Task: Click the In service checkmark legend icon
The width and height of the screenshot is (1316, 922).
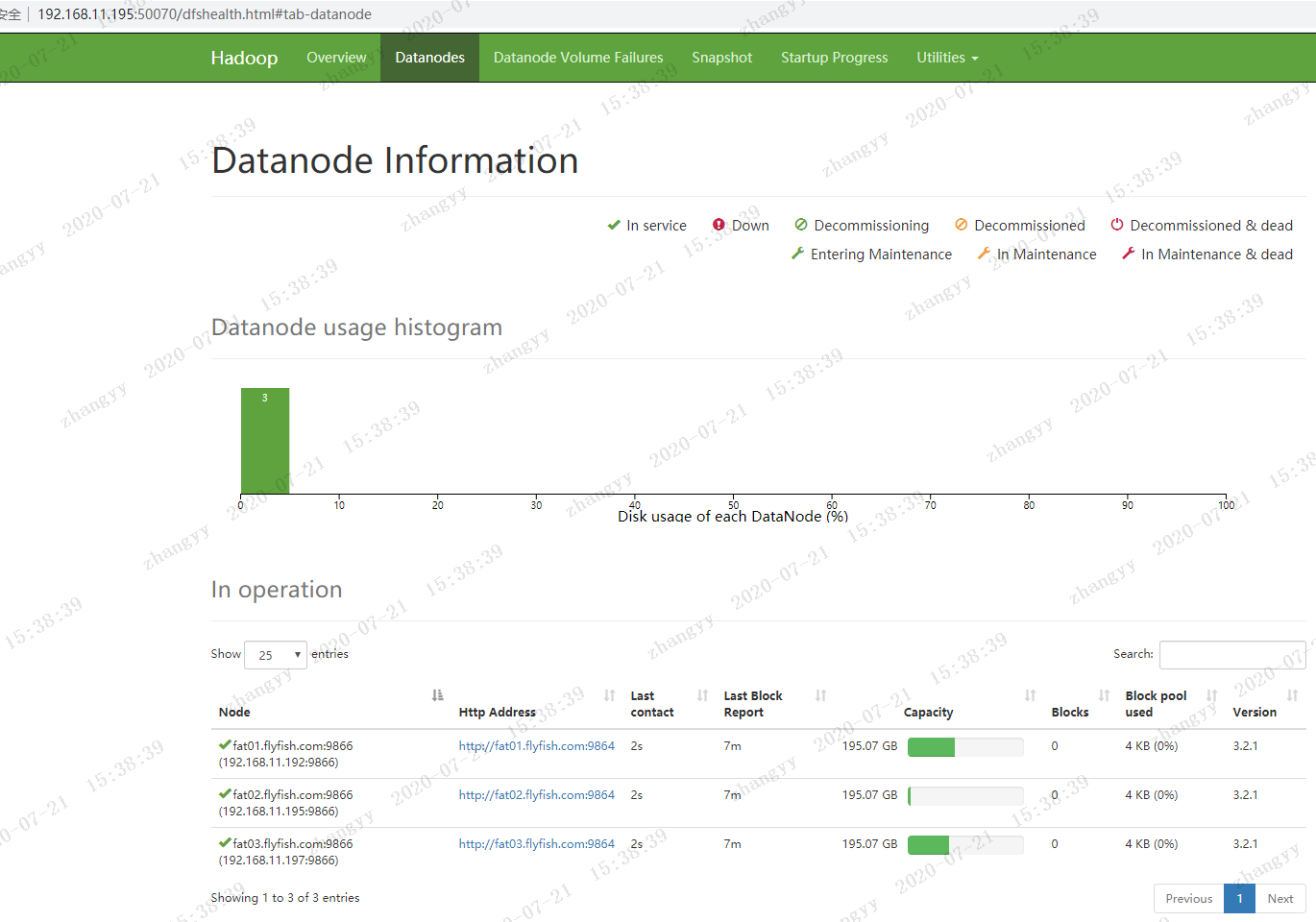Action: coord(614,225)
